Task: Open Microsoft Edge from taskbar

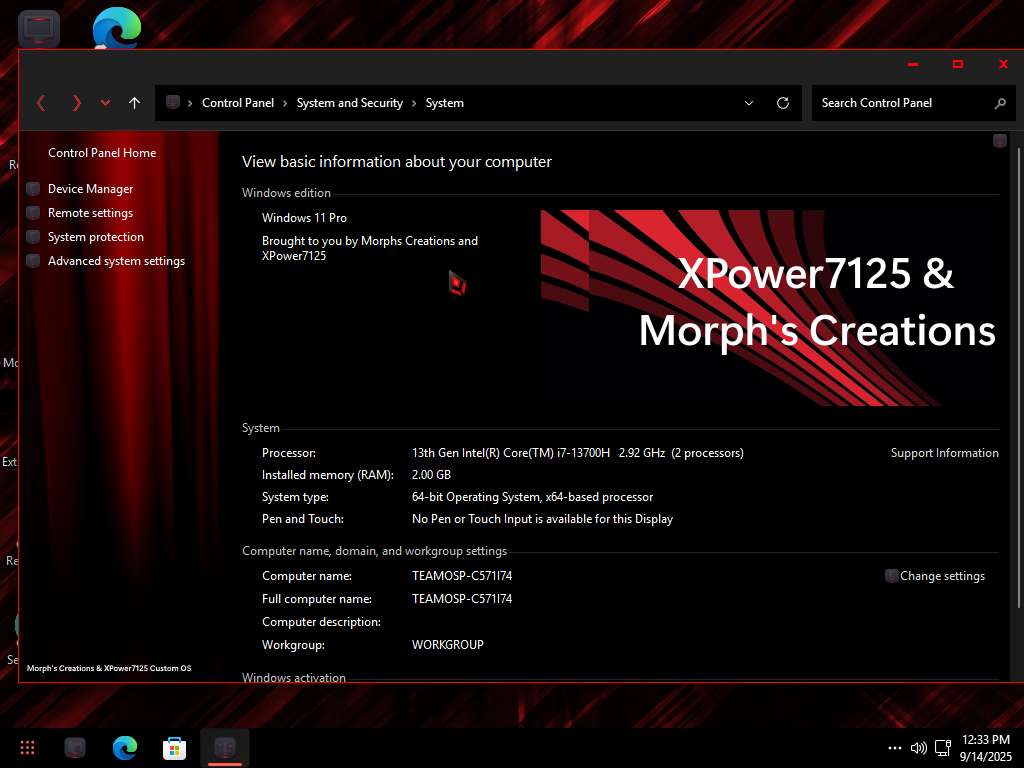Action: [x=125, y=748]
